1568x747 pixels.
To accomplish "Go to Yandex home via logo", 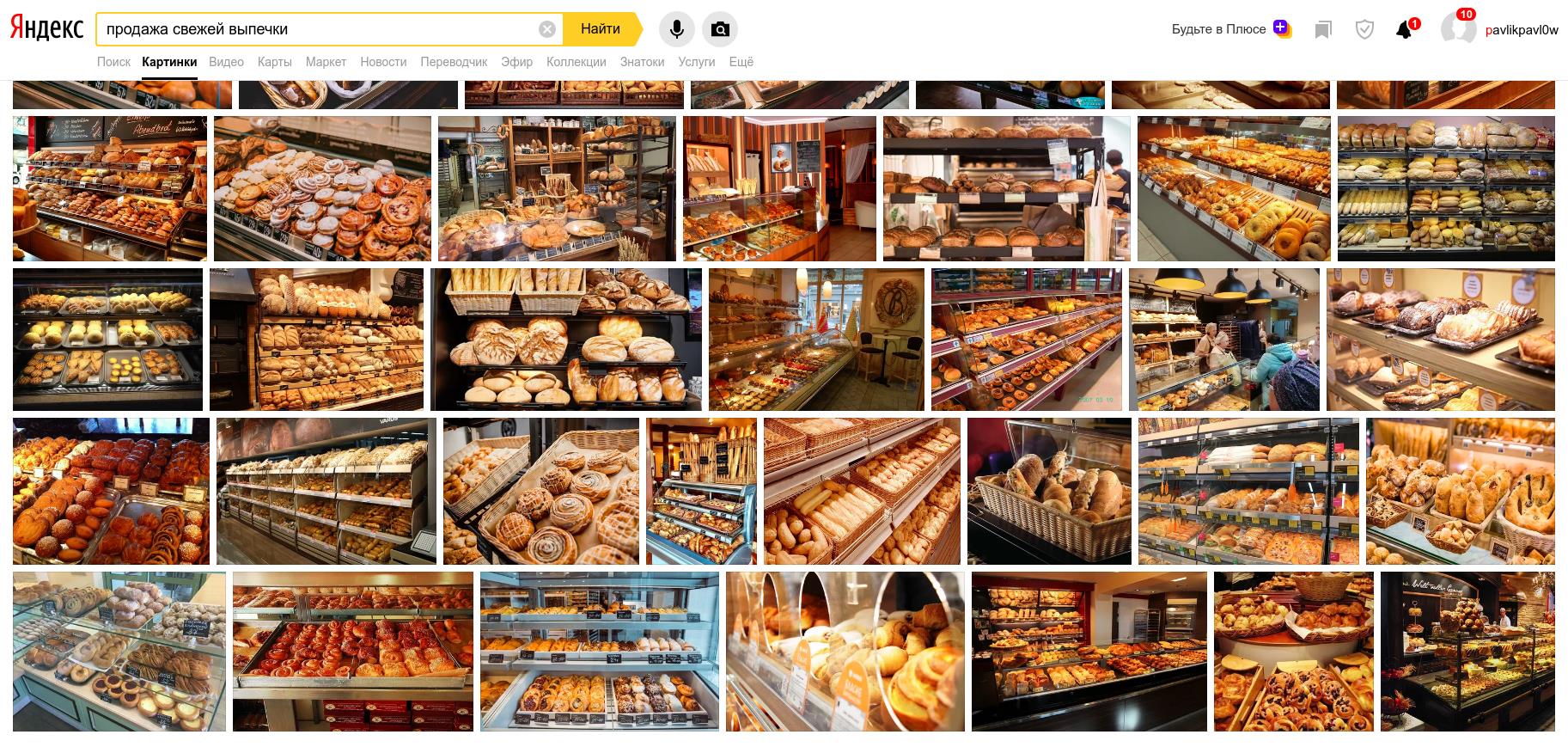I will (x=46, y=28).
